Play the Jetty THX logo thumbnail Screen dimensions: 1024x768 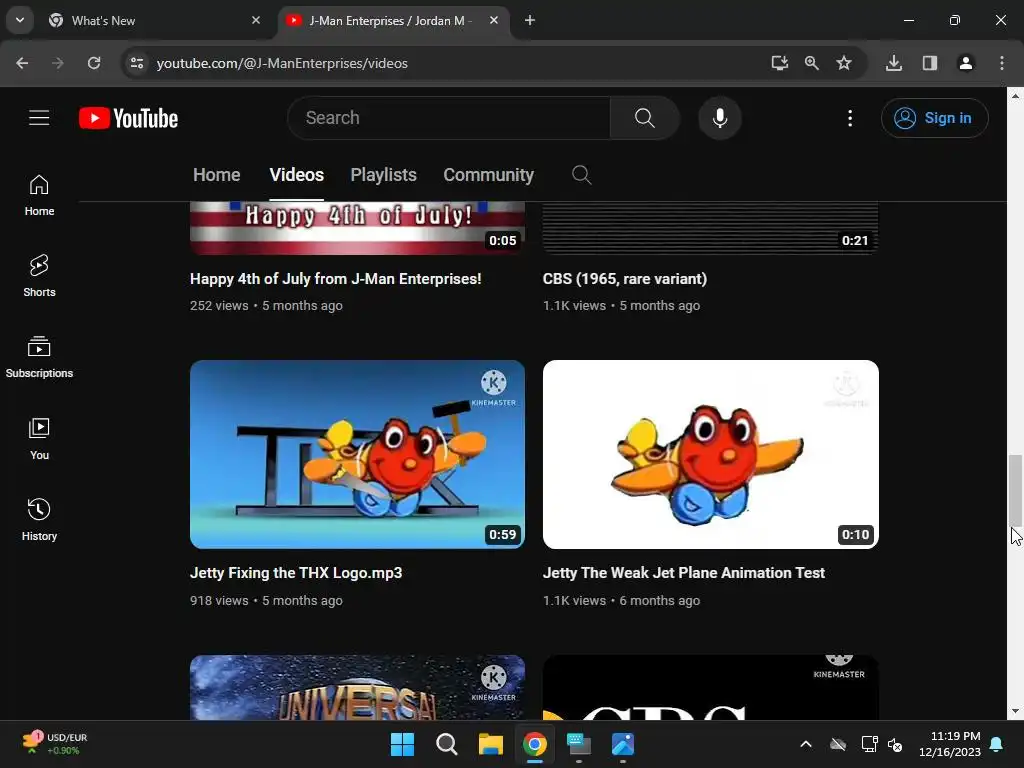tap(357, 455)
